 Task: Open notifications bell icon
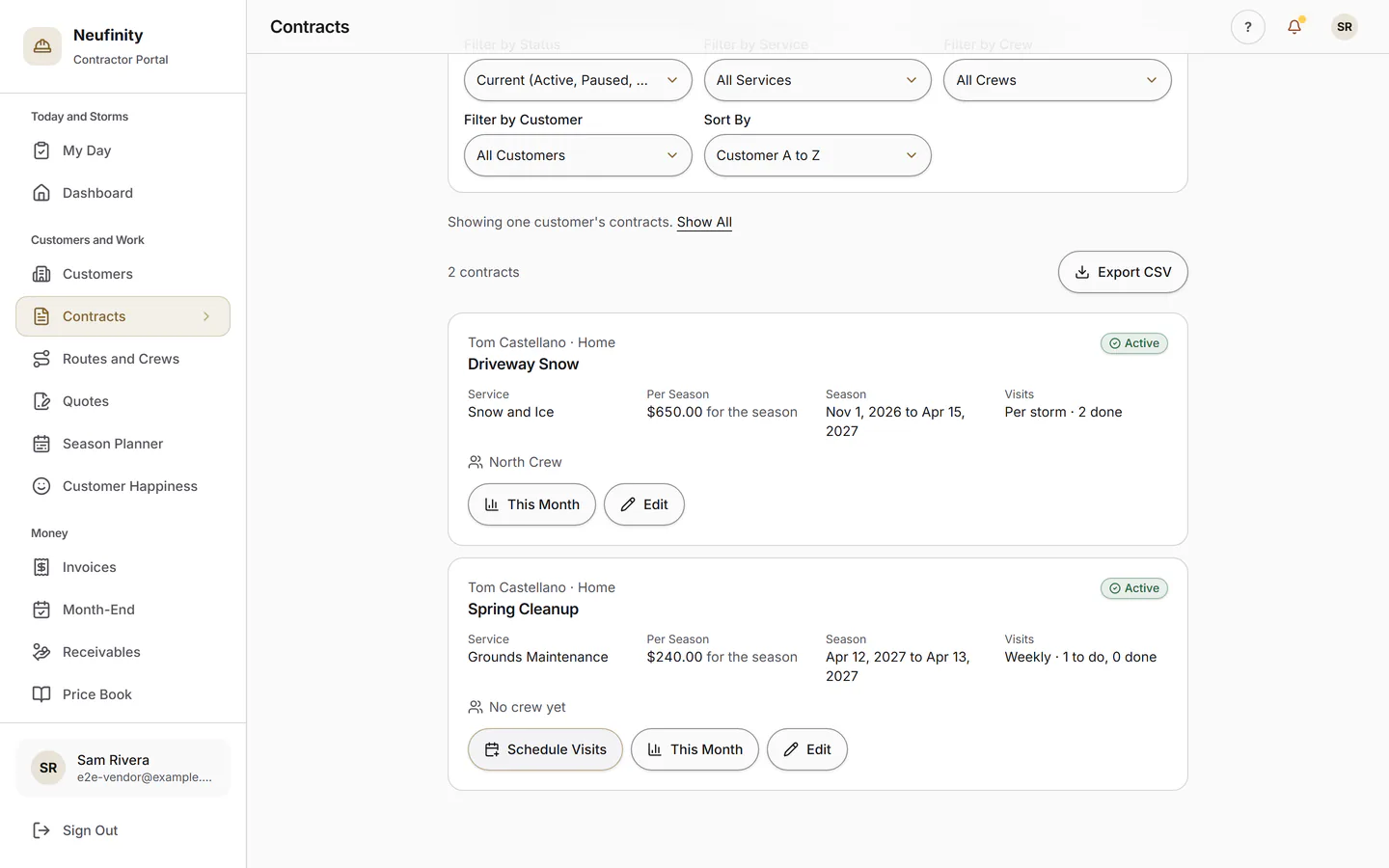coord(1294,27)
